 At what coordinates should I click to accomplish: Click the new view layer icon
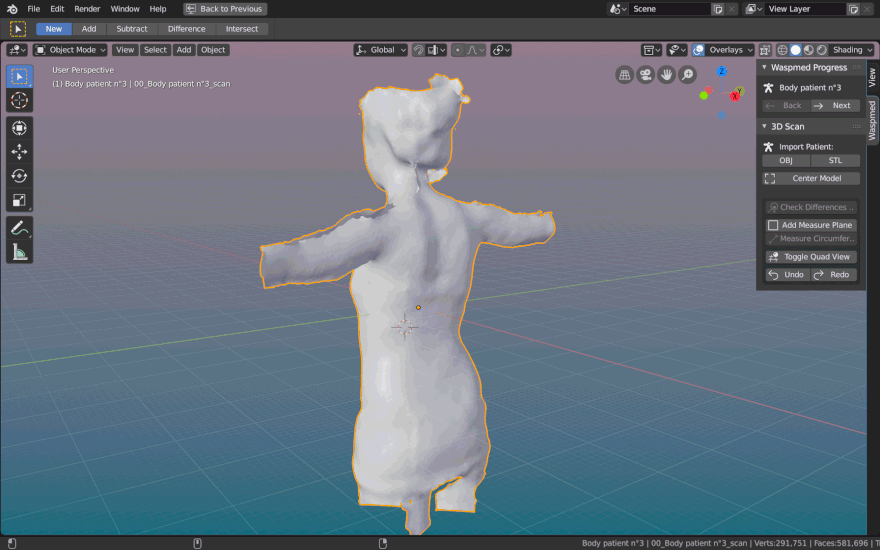[853, 9]
